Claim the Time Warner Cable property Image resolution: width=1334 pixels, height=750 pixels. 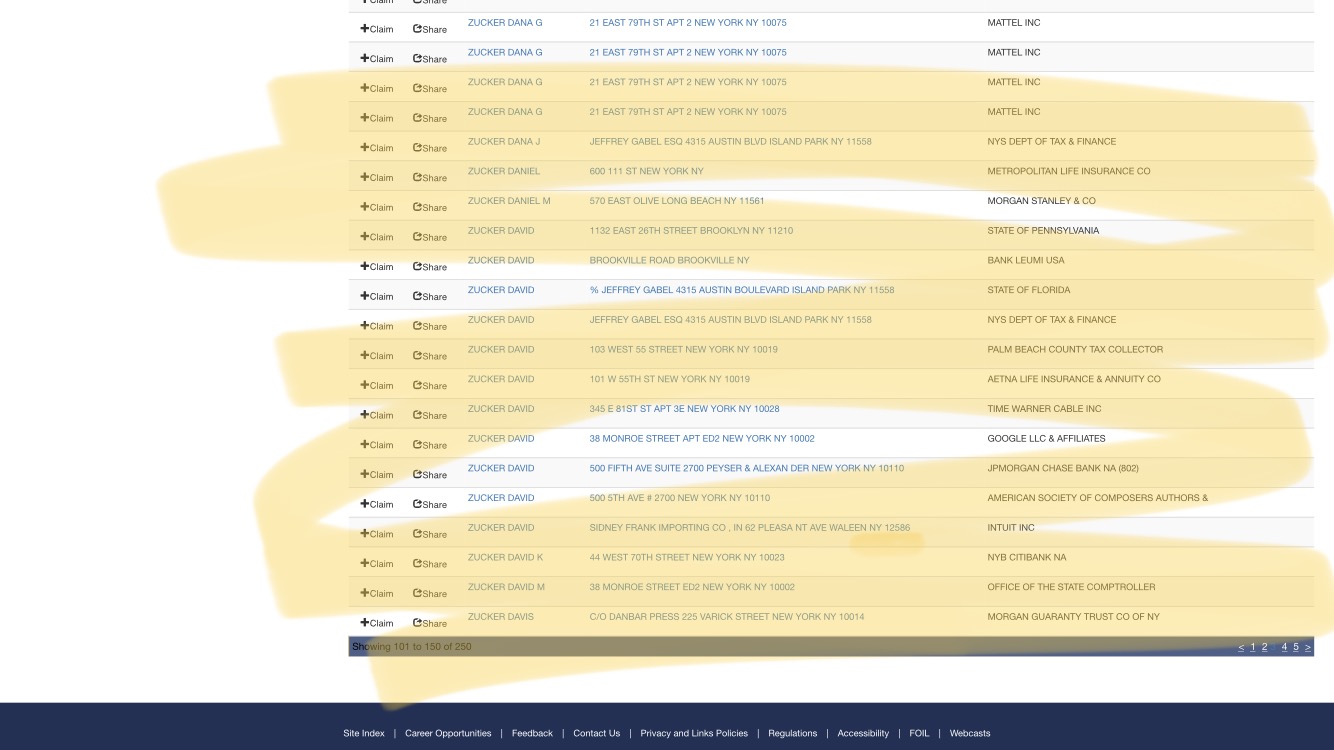click(x=377, y=415)
